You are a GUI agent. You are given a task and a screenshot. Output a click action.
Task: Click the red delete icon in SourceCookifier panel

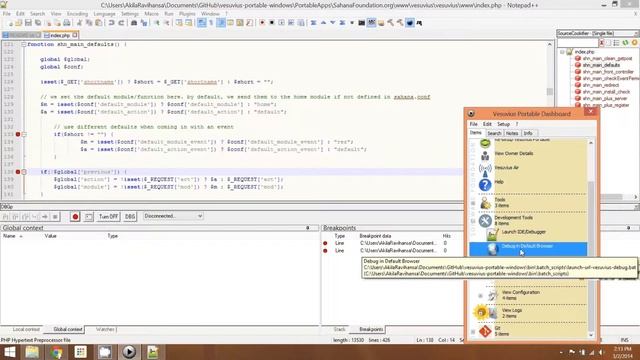pyautogui.click(x=602, y=42)
